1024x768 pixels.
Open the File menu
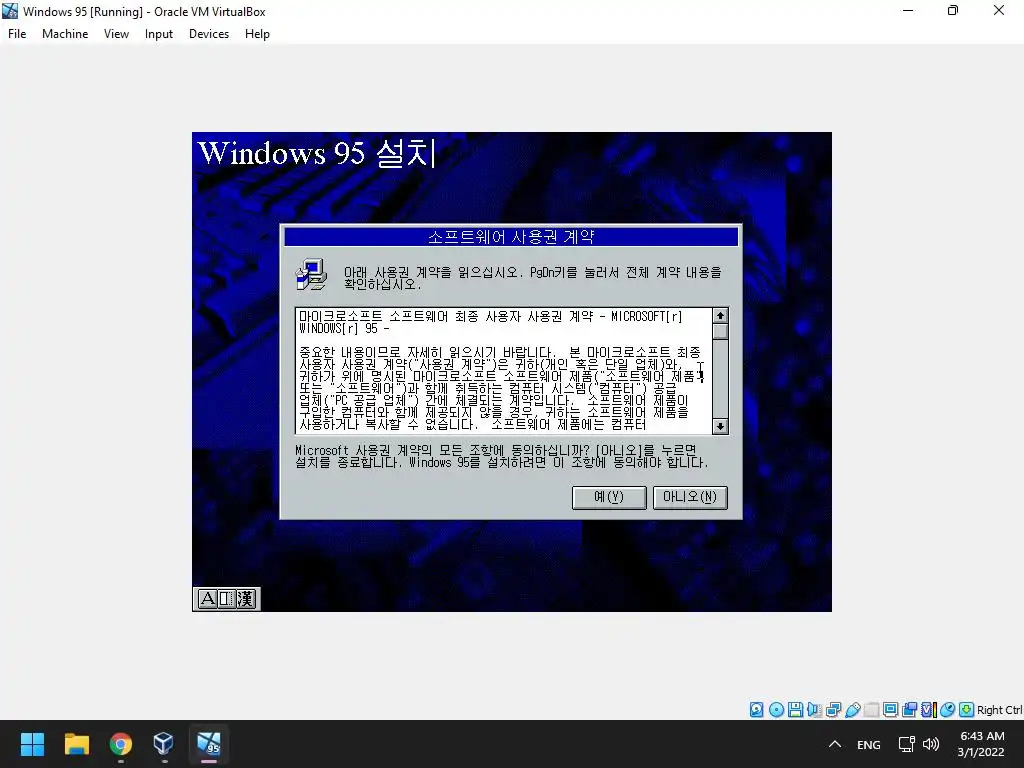tap(17, 34)
